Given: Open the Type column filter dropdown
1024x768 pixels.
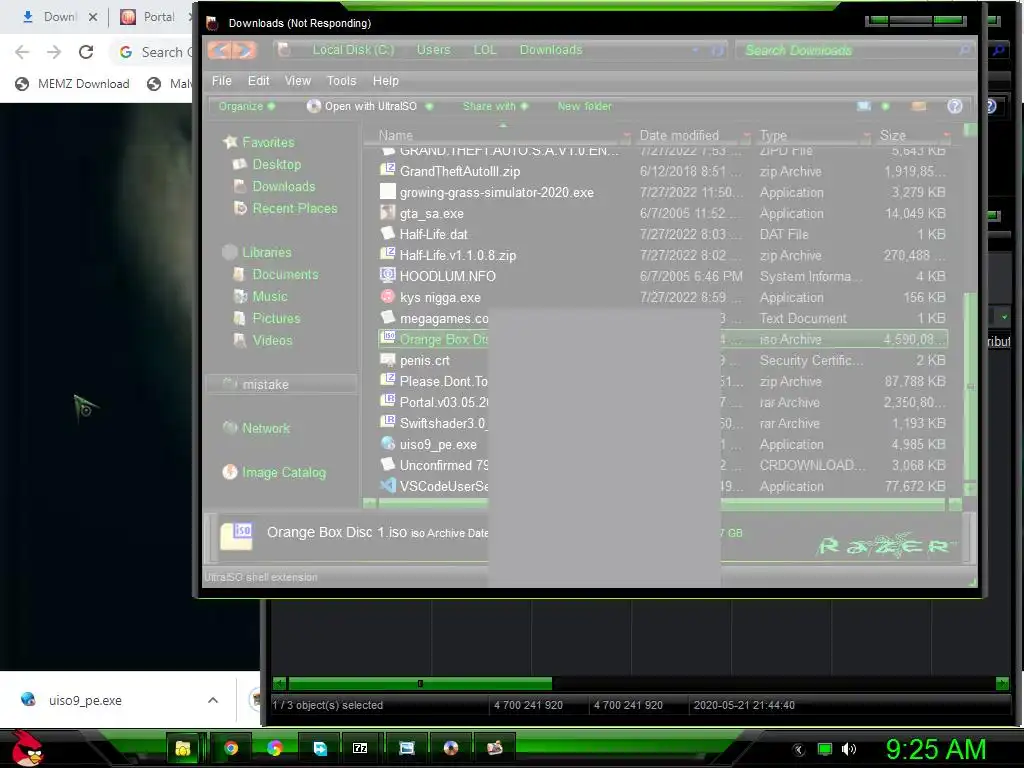Looking at the screenshot, I should pyautogui.click(x=866, y=136).
